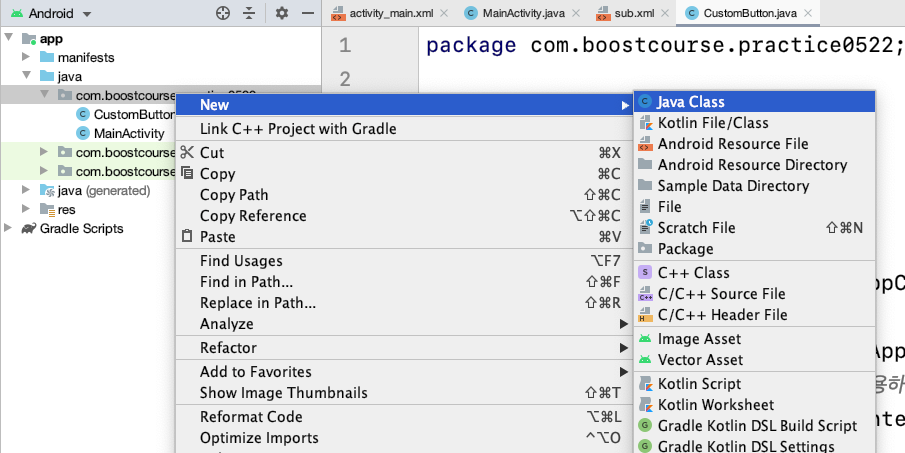Select Scratch File entry
The width and height of the screenshot is (905, 453).
754,228
